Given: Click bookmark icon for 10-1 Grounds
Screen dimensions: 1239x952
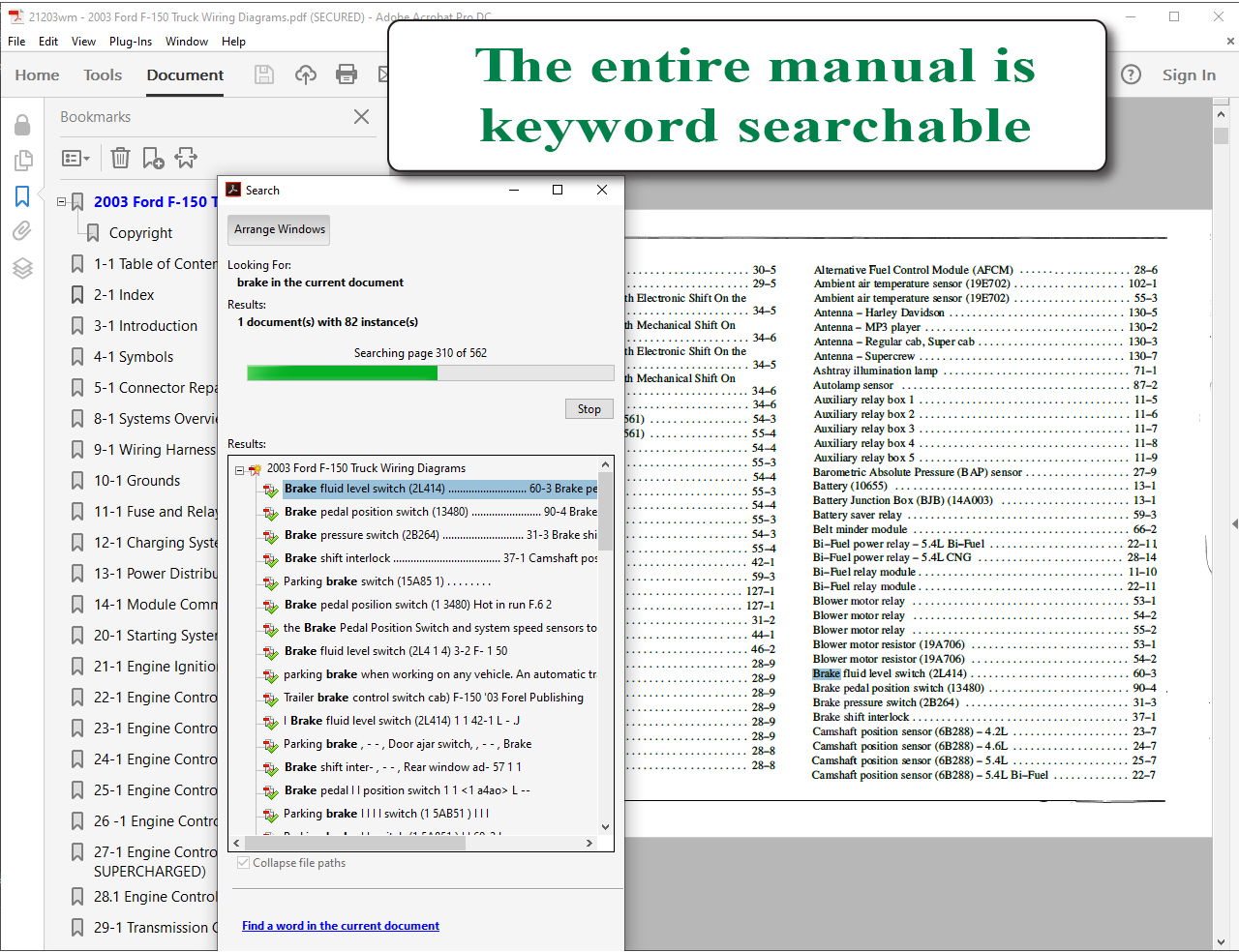Looking at the screenshot, I should tap(77, 481).
